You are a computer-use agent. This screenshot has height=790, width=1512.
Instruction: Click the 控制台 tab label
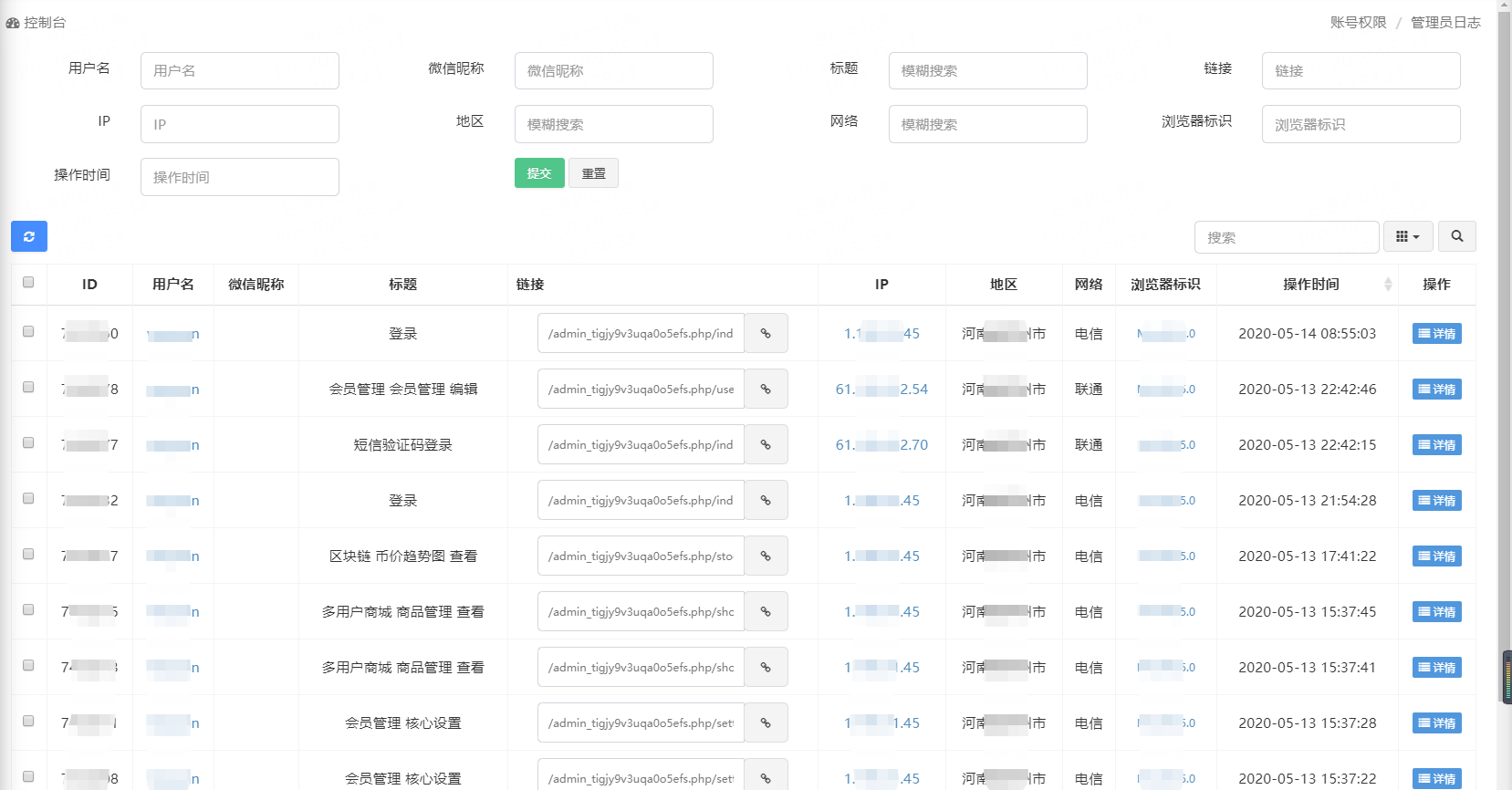(45, 23)
